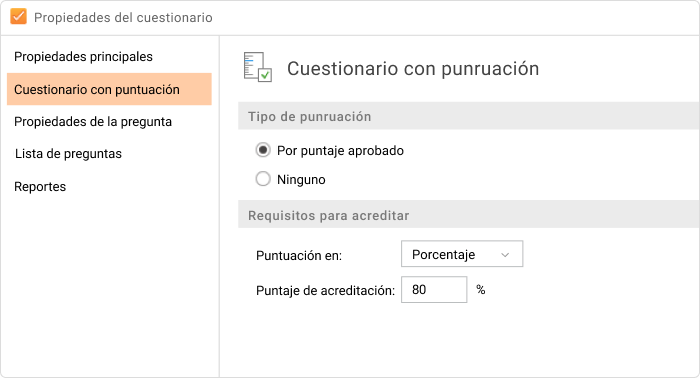Click the quiz document icon beside heading
The height and width of the screenshot is (378, 700).
click(x=258, y=67)
